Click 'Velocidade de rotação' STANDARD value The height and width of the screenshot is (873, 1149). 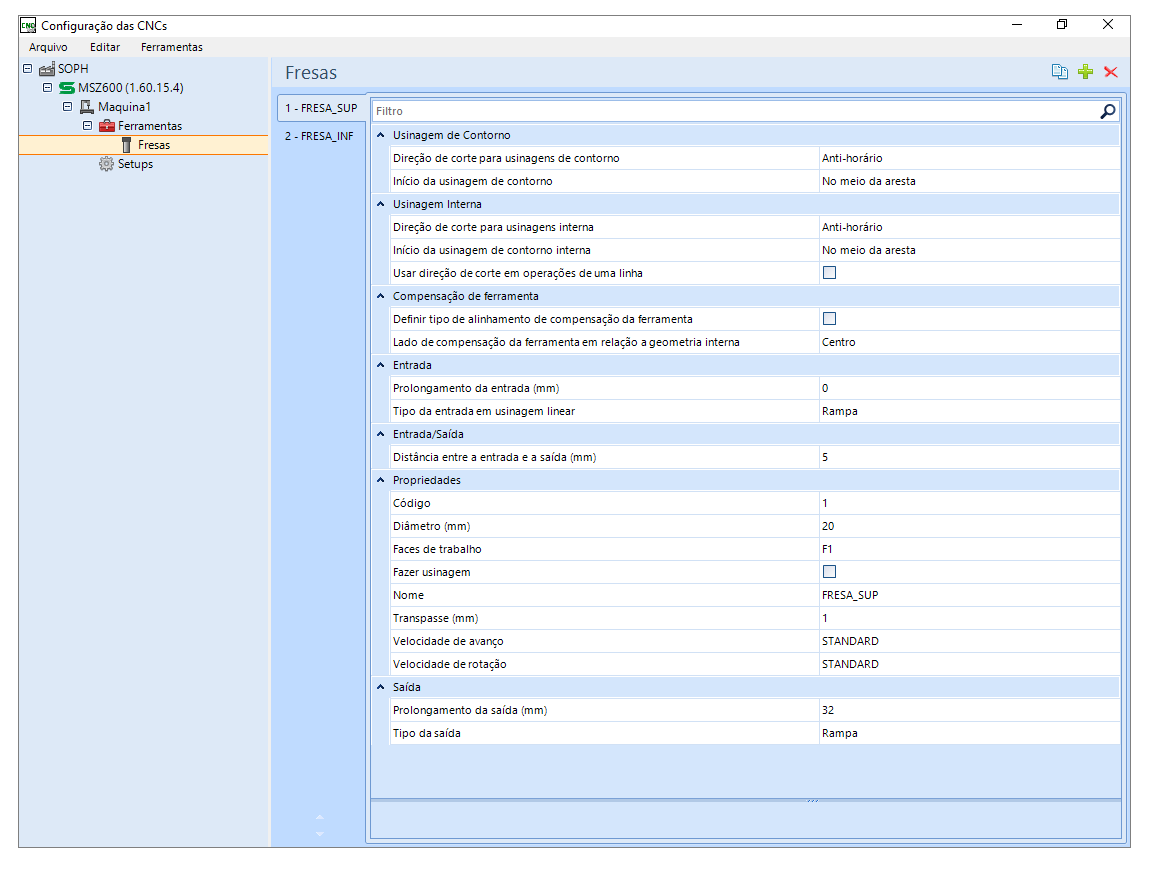pyautogui.click(x=969, y=664)
